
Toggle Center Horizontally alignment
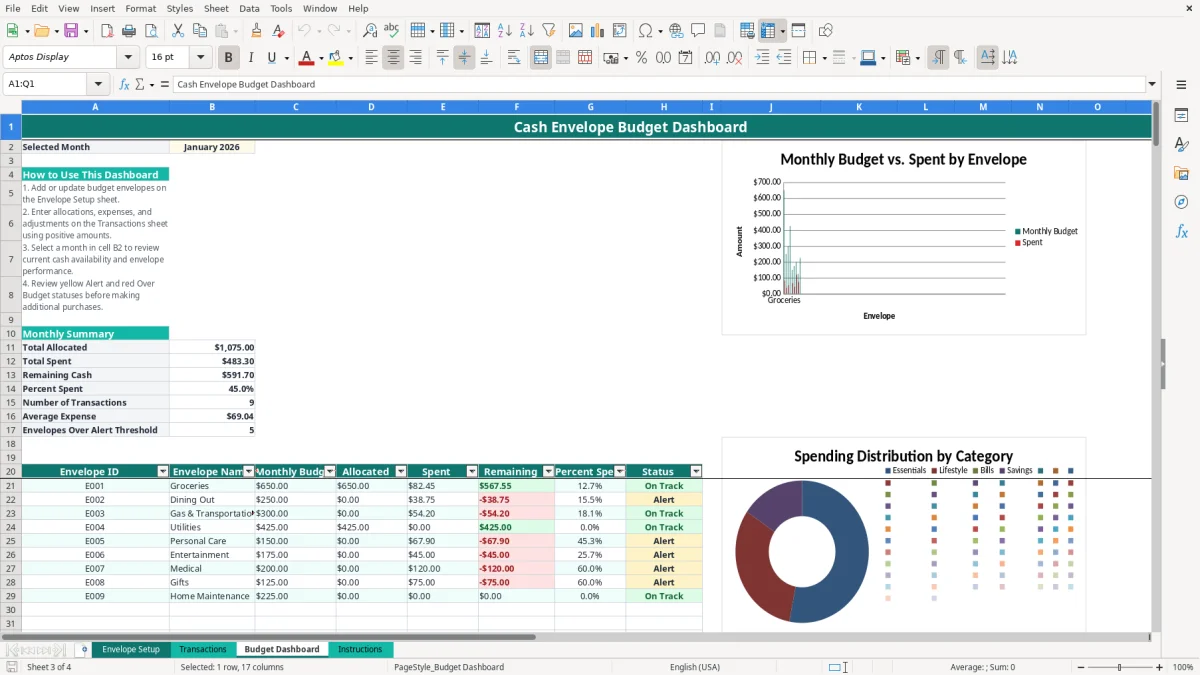point(393,58)
